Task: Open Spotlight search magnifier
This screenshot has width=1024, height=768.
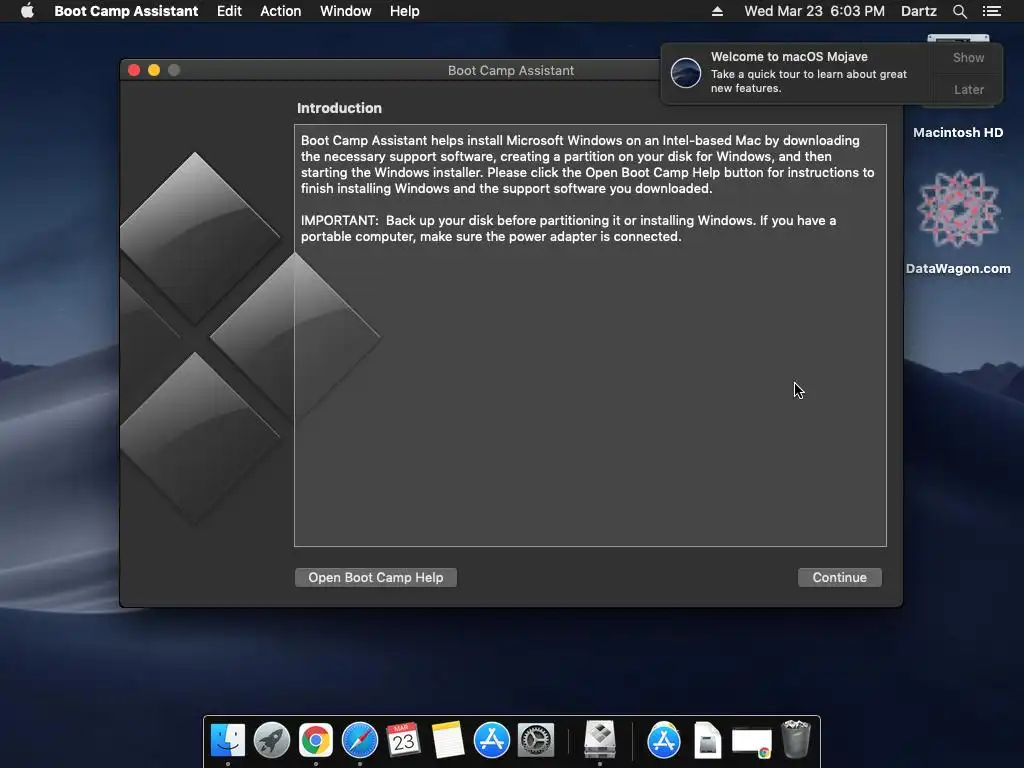Action: [959, 11]
